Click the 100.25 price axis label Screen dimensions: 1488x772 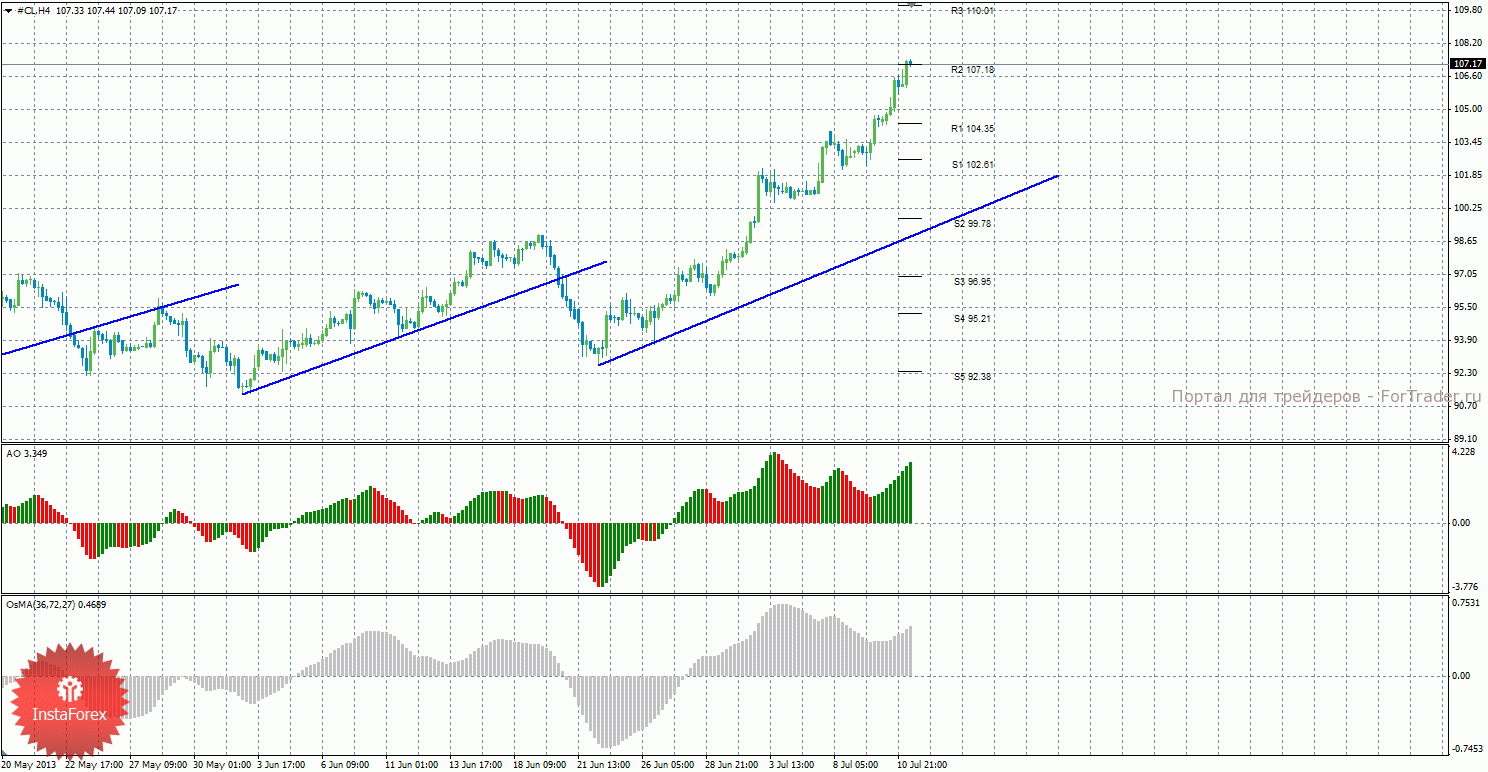coord(1466,208)
